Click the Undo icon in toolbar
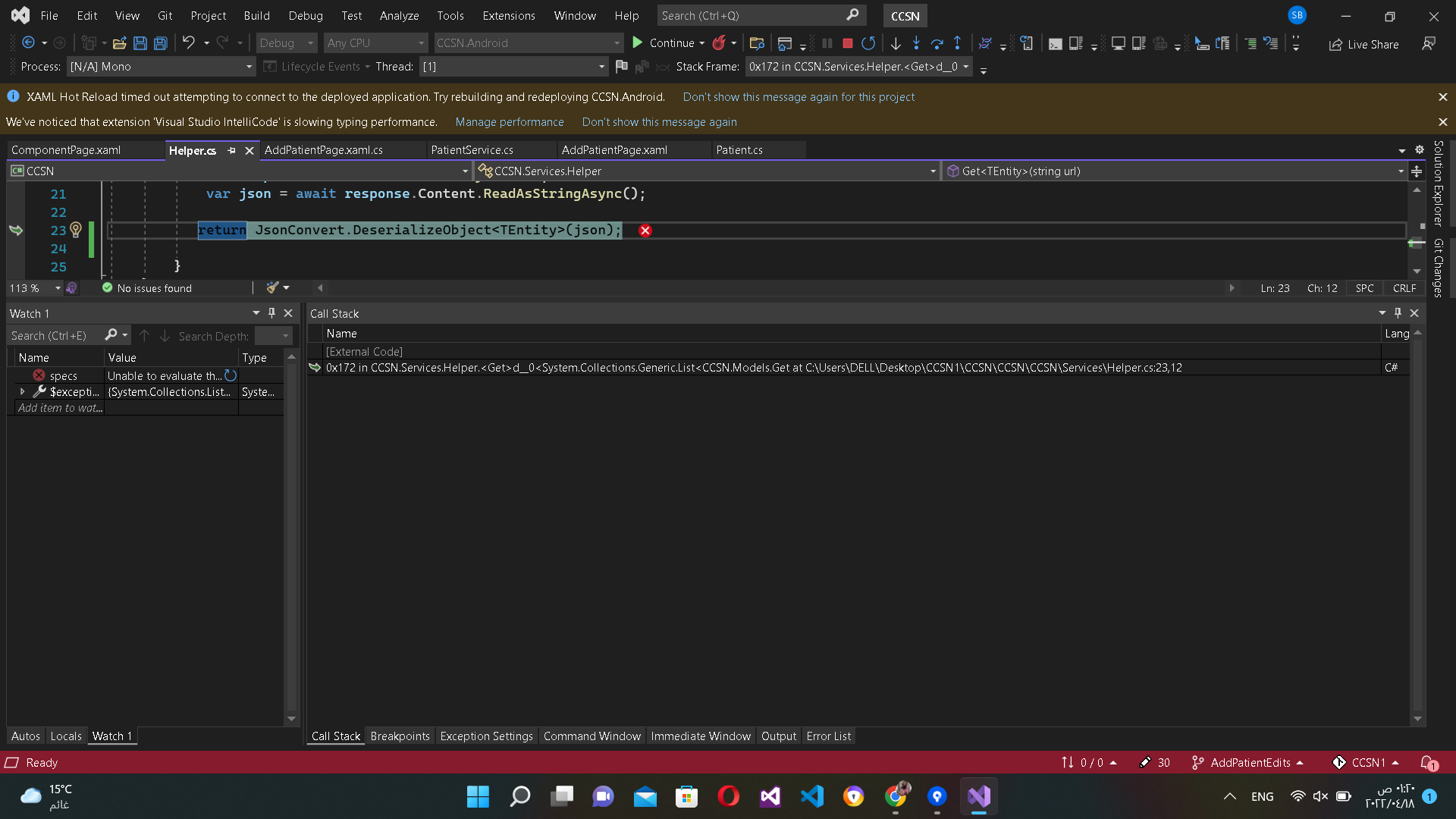 (x=189, y=43)
